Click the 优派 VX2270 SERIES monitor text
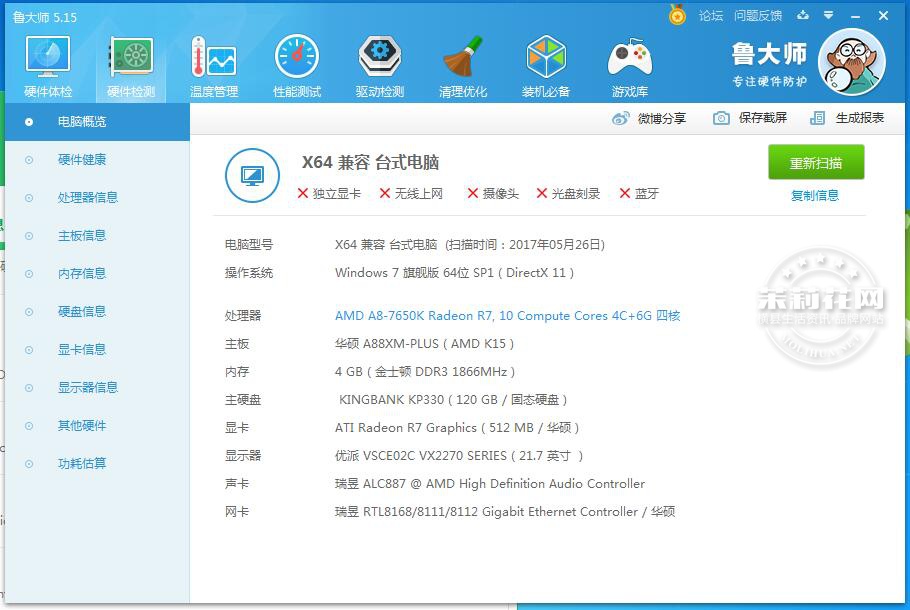 pos(459,456)
